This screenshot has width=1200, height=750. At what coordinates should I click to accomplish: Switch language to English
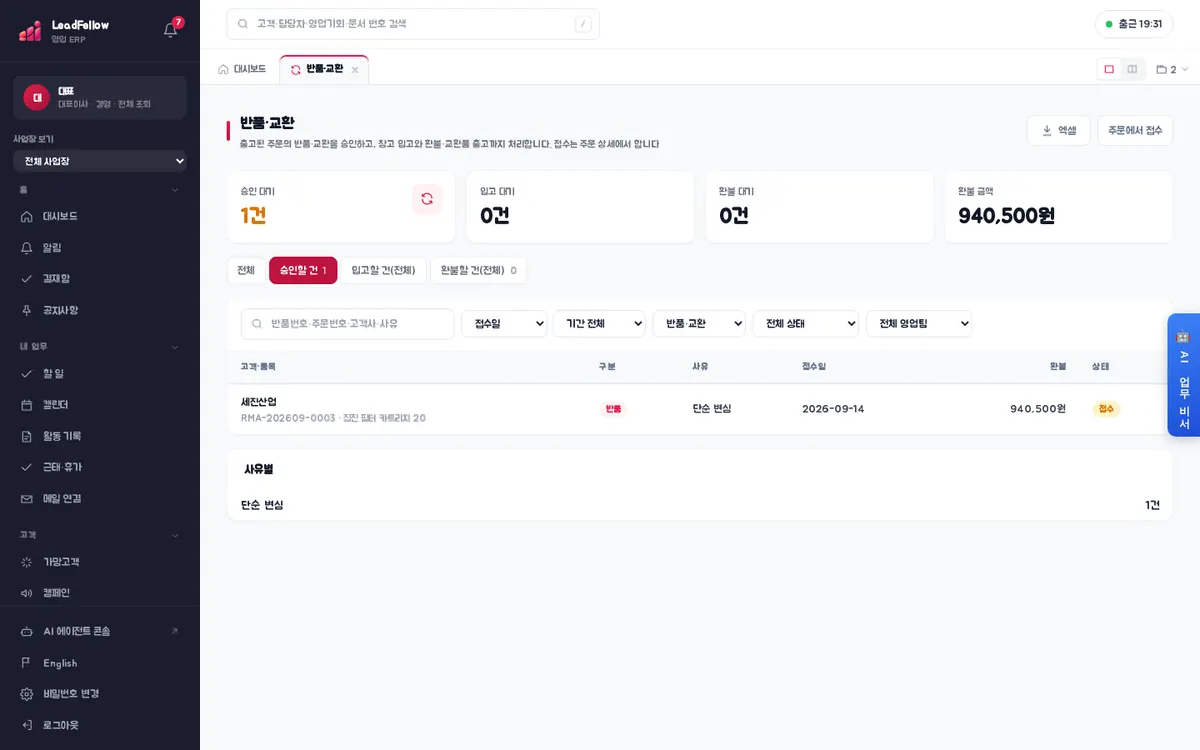pyautogui.click(x=100, y=663)
